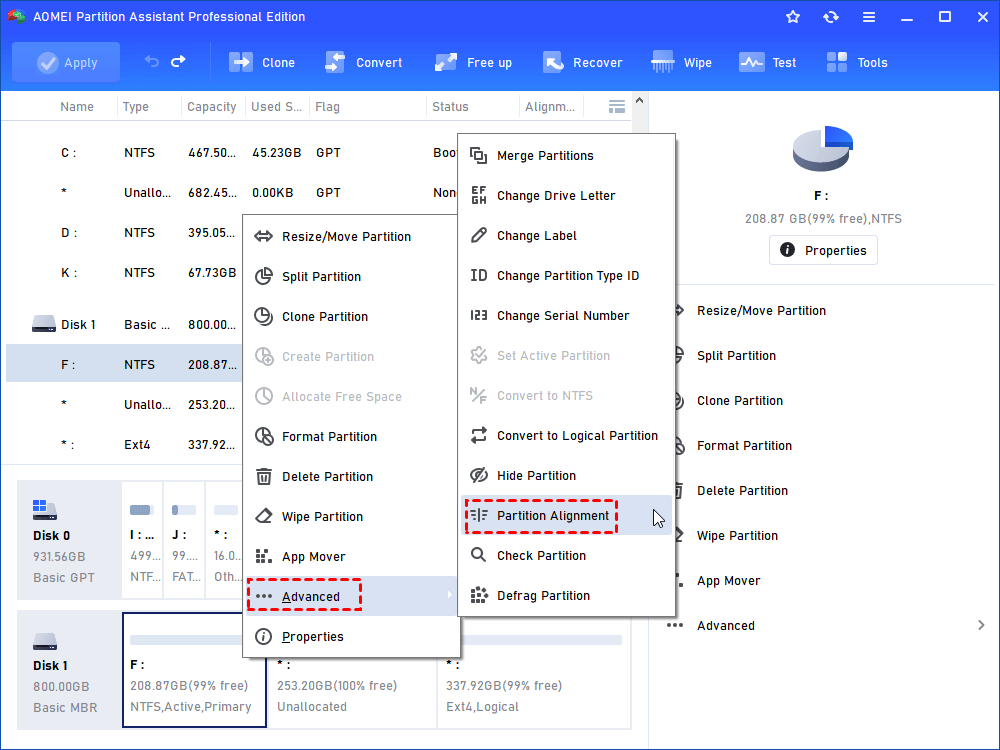Select Check Partition in the submenu
This screenshot has height=750, width=1000.
(x=541, y=556)
